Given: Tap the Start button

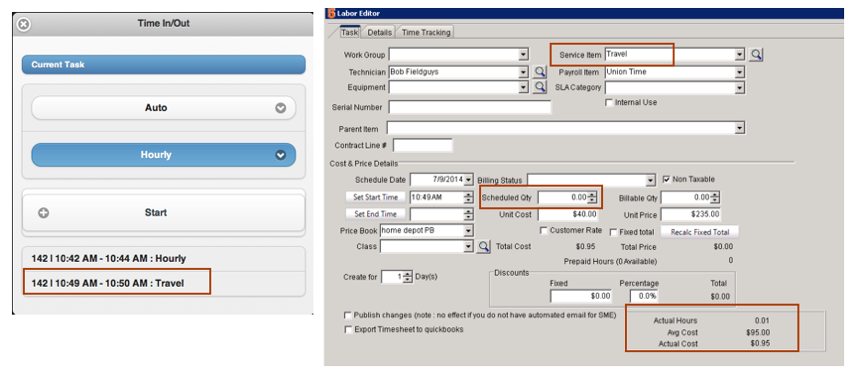Looking at the screenshot, I should (163, 212).
